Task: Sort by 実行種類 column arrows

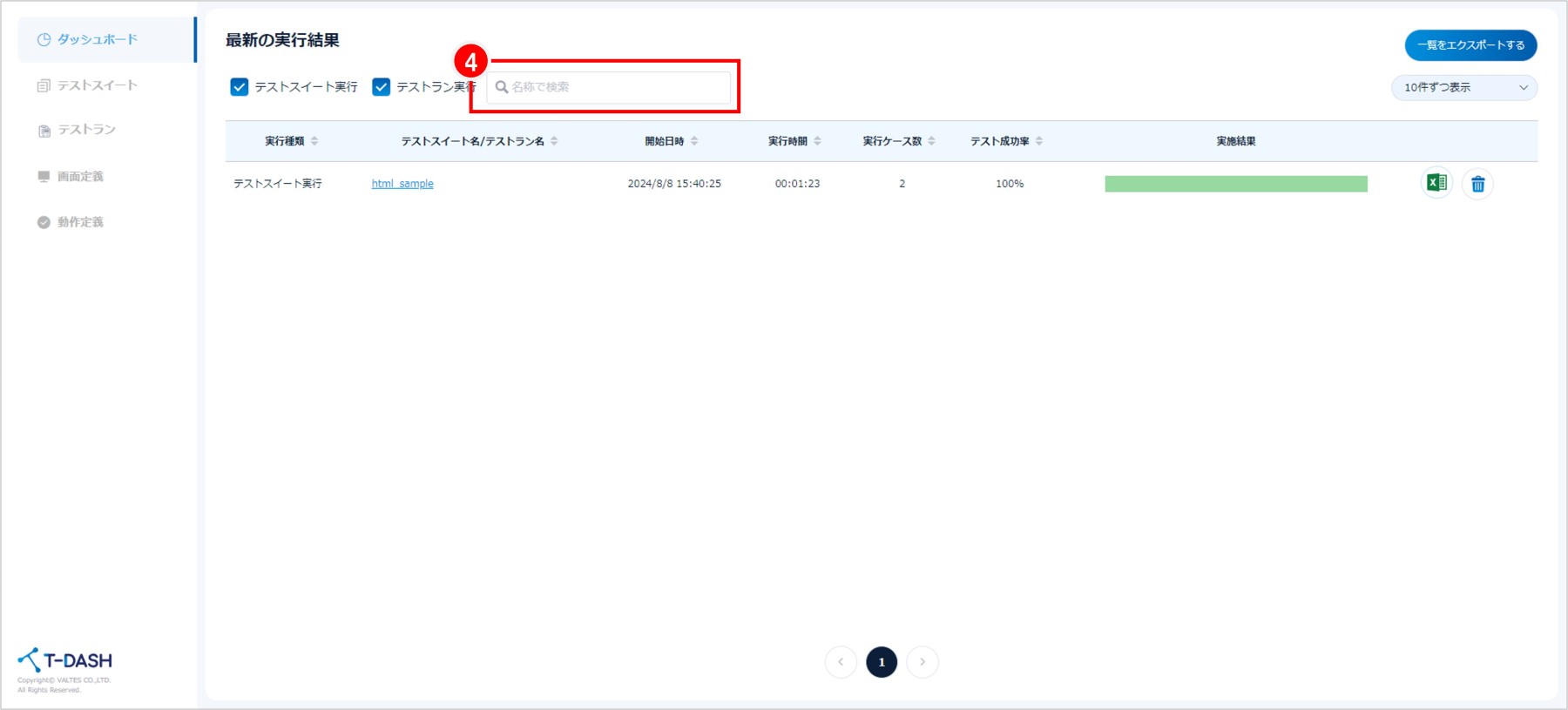Action: click(314, 141)
